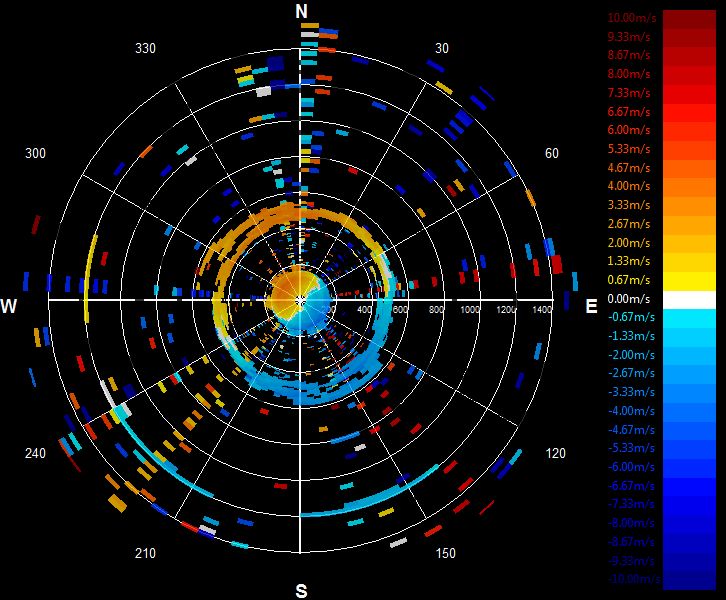Pick the white zero-velocity color band
The image size is (726, 600).
point(689,300)
